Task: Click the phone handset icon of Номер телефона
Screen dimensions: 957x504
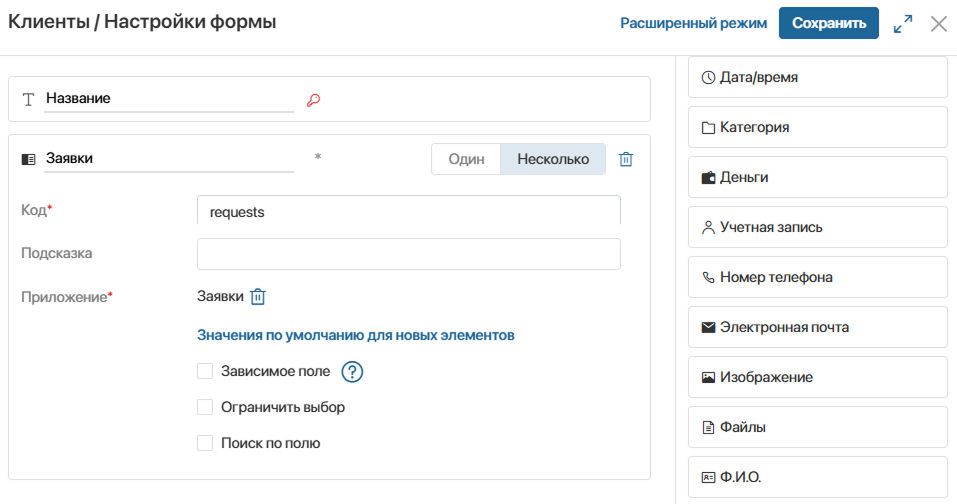Action: click(x=708, y=278)
